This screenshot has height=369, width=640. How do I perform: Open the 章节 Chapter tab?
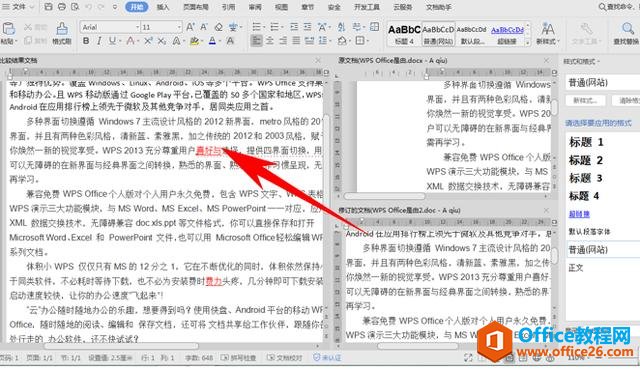pyautogui.click(x=308, y=7)
